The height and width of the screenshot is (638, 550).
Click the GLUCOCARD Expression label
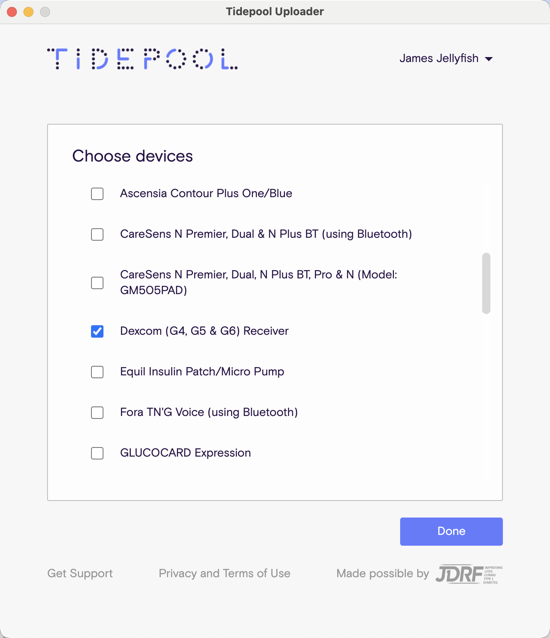pyautogui.click(x=186, y=453)
